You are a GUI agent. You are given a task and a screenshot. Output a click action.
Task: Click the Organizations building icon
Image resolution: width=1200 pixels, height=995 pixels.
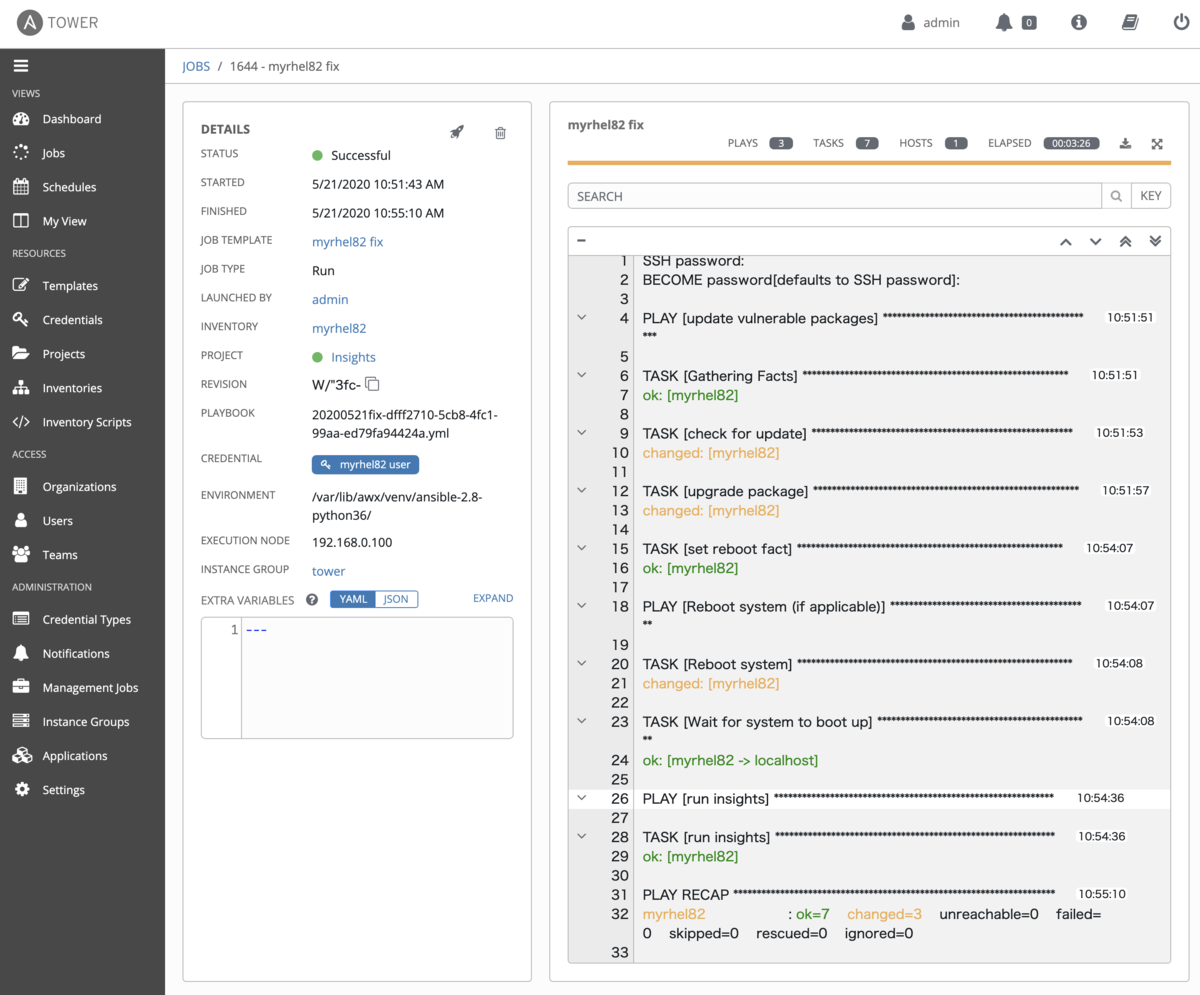click(21, 487)
